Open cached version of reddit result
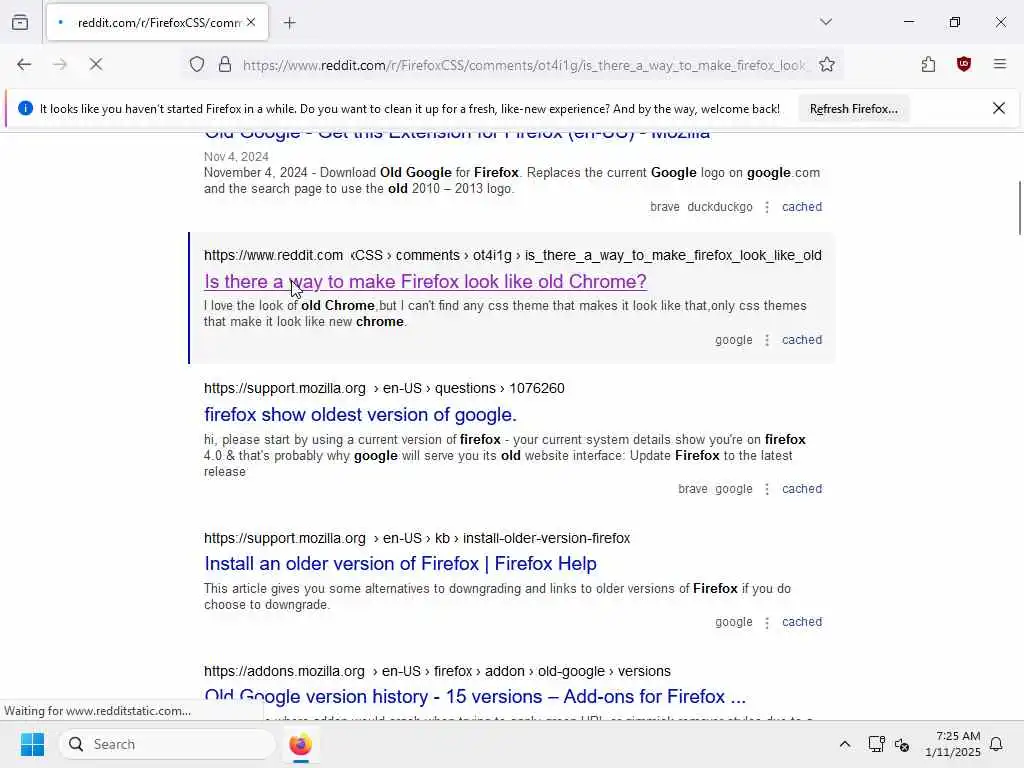Viewport: 1024px width, 768px height. click(802, 340)
